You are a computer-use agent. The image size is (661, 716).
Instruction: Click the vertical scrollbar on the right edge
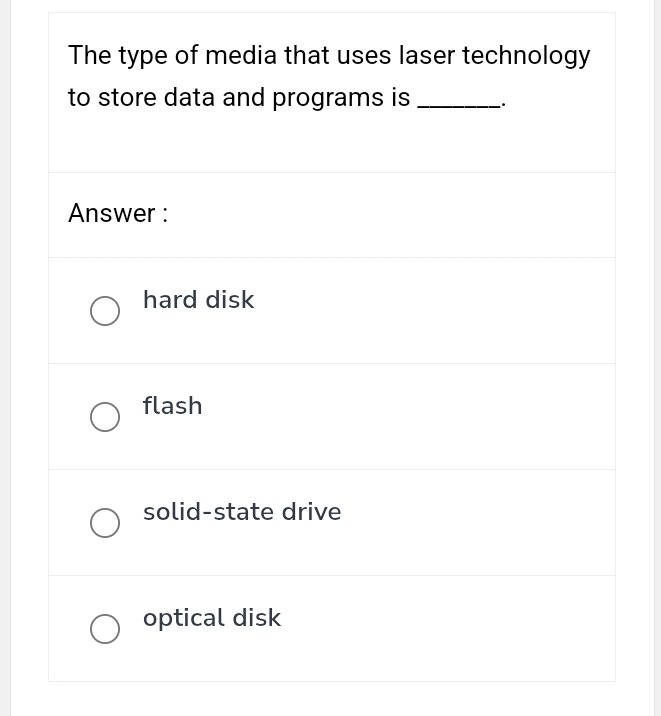pyautogui.click(x=657, y=358)
